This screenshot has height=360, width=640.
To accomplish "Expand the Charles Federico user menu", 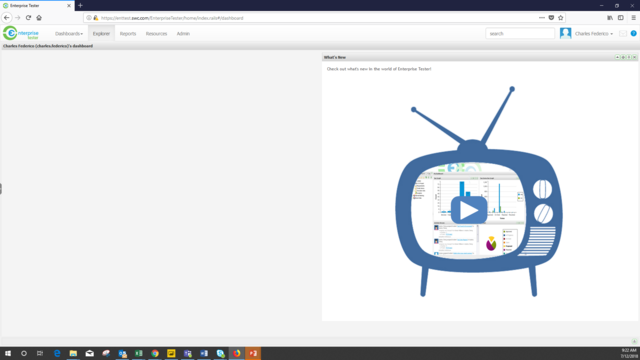I will [x=594, y=34].
